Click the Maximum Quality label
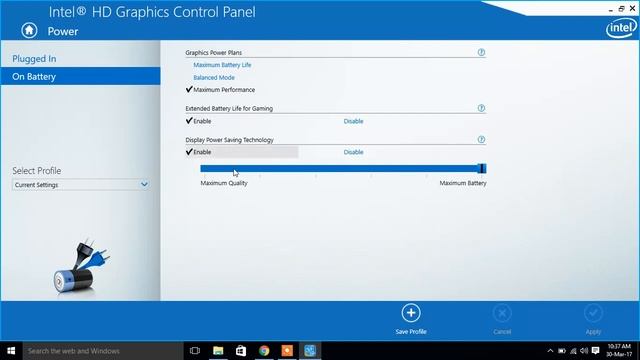Viewport: 640px width, 360px height. [224, 183]
